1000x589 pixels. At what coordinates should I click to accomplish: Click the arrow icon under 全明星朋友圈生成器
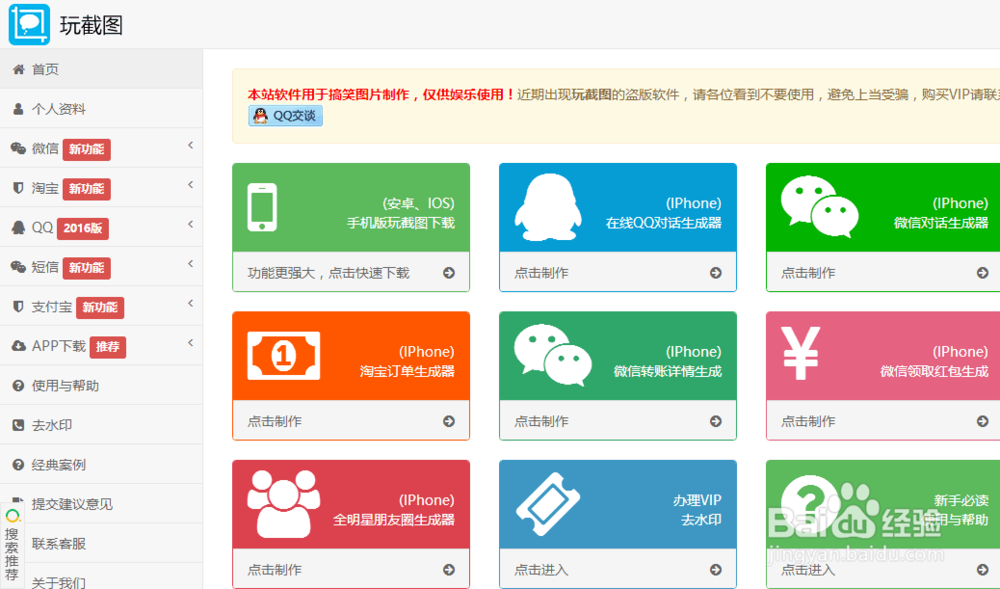pyautogui.click(x=449, y=570)
